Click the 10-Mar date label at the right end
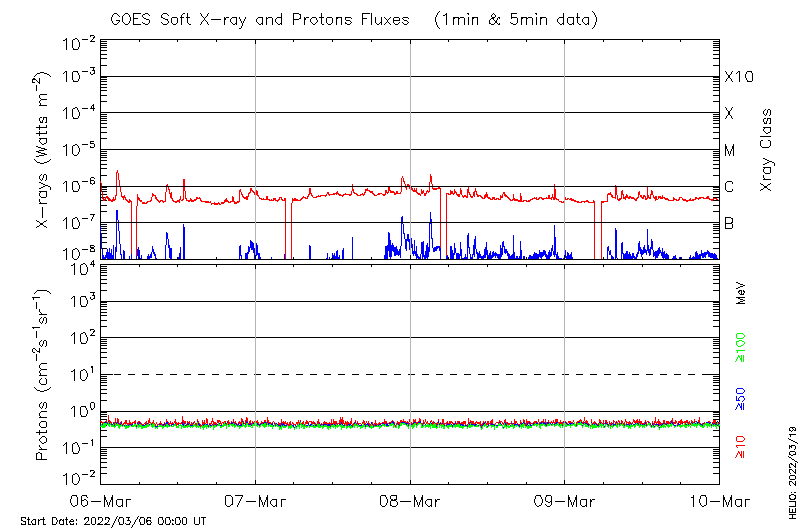 point(718,501)
